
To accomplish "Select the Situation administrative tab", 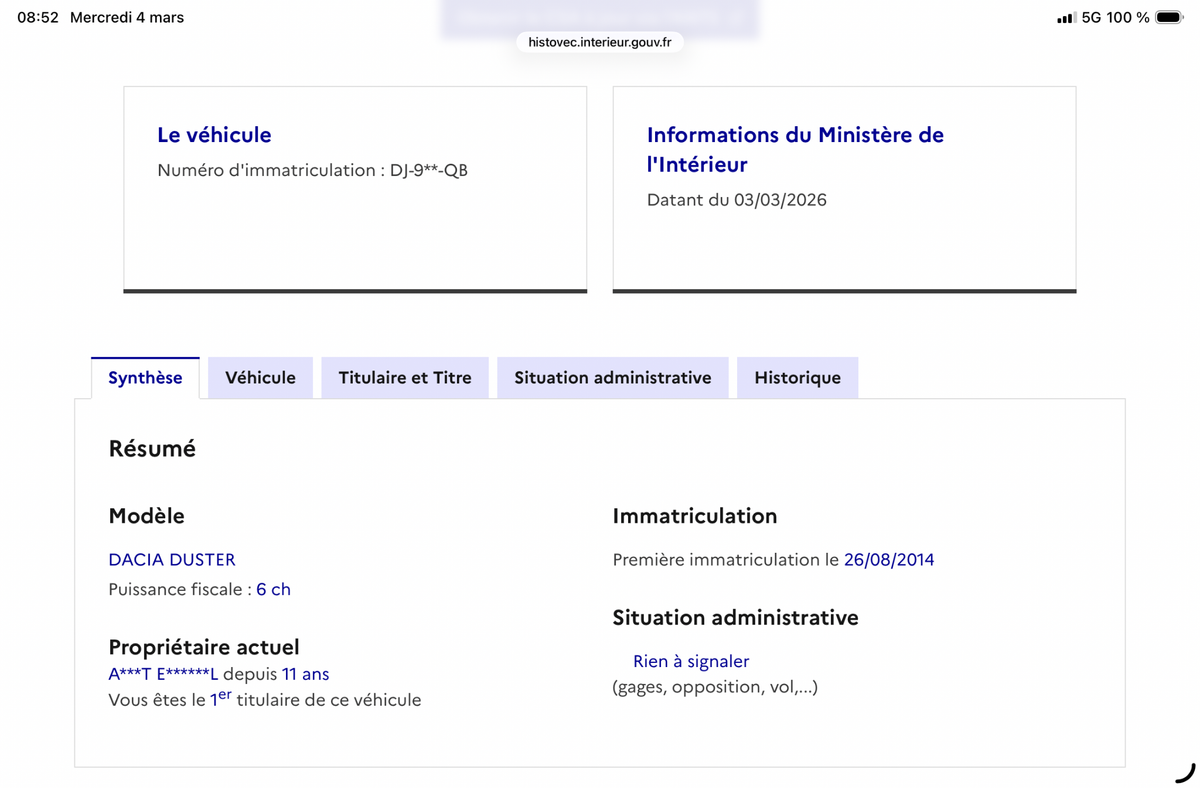I will pos(613,378).
